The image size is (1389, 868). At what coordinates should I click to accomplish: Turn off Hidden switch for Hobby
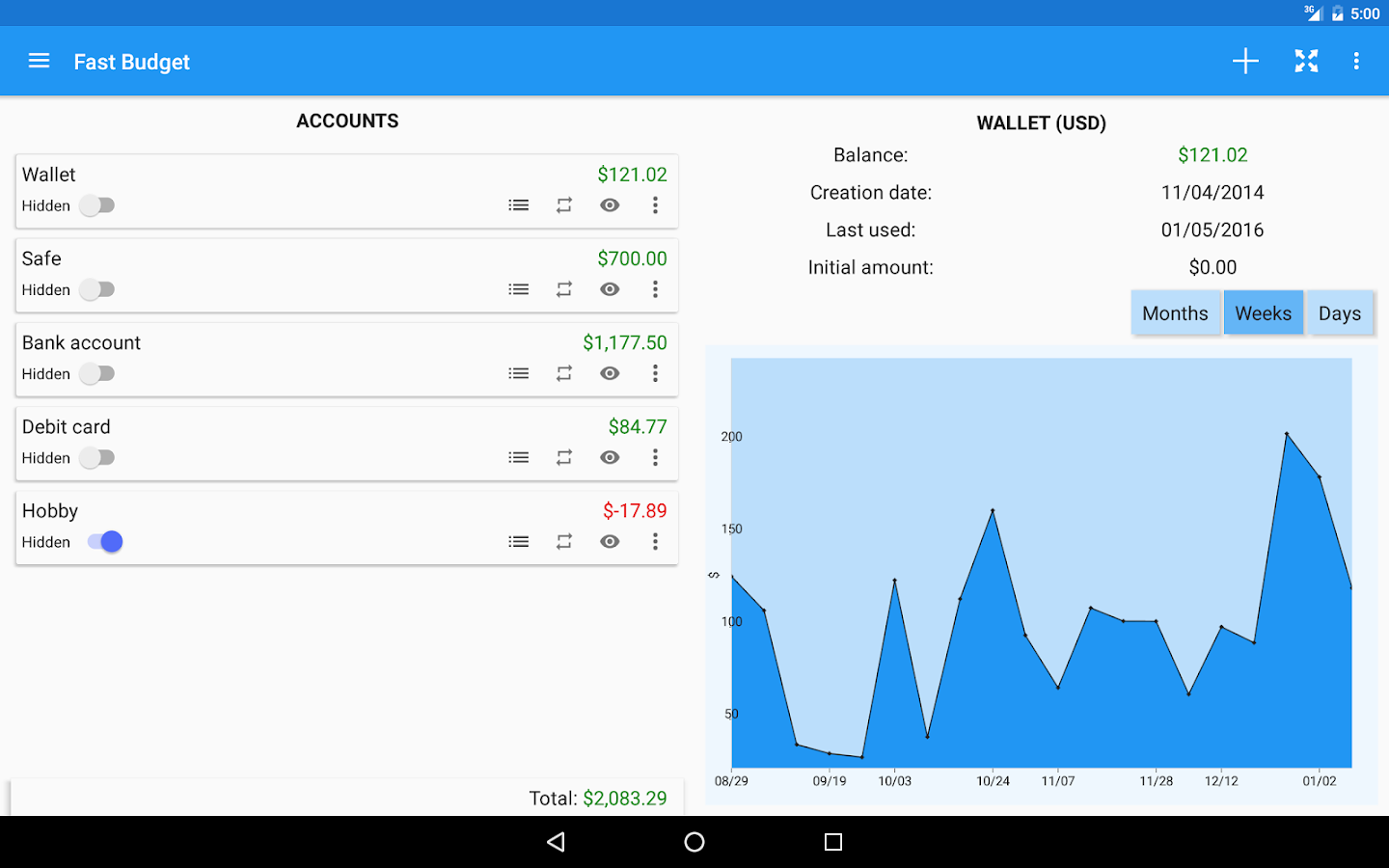click(105, 542)
